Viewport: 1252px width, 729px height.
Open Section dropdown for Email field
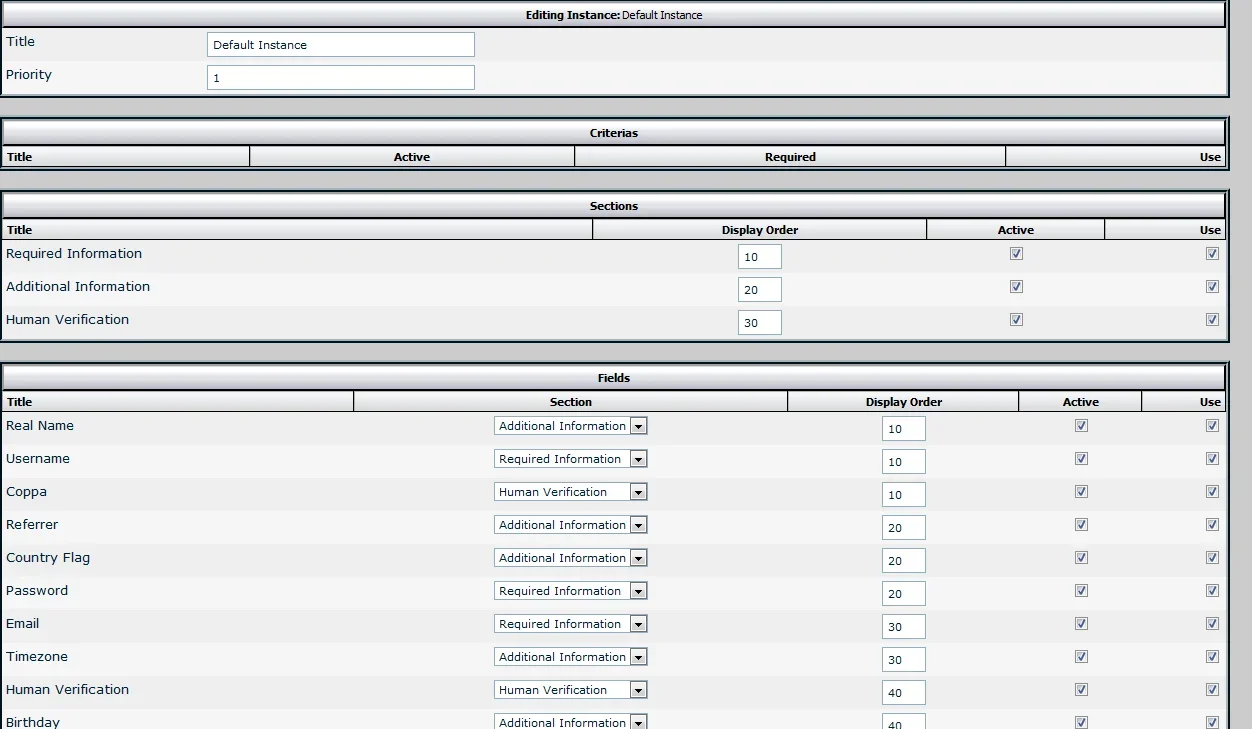[x=571, y=624]
